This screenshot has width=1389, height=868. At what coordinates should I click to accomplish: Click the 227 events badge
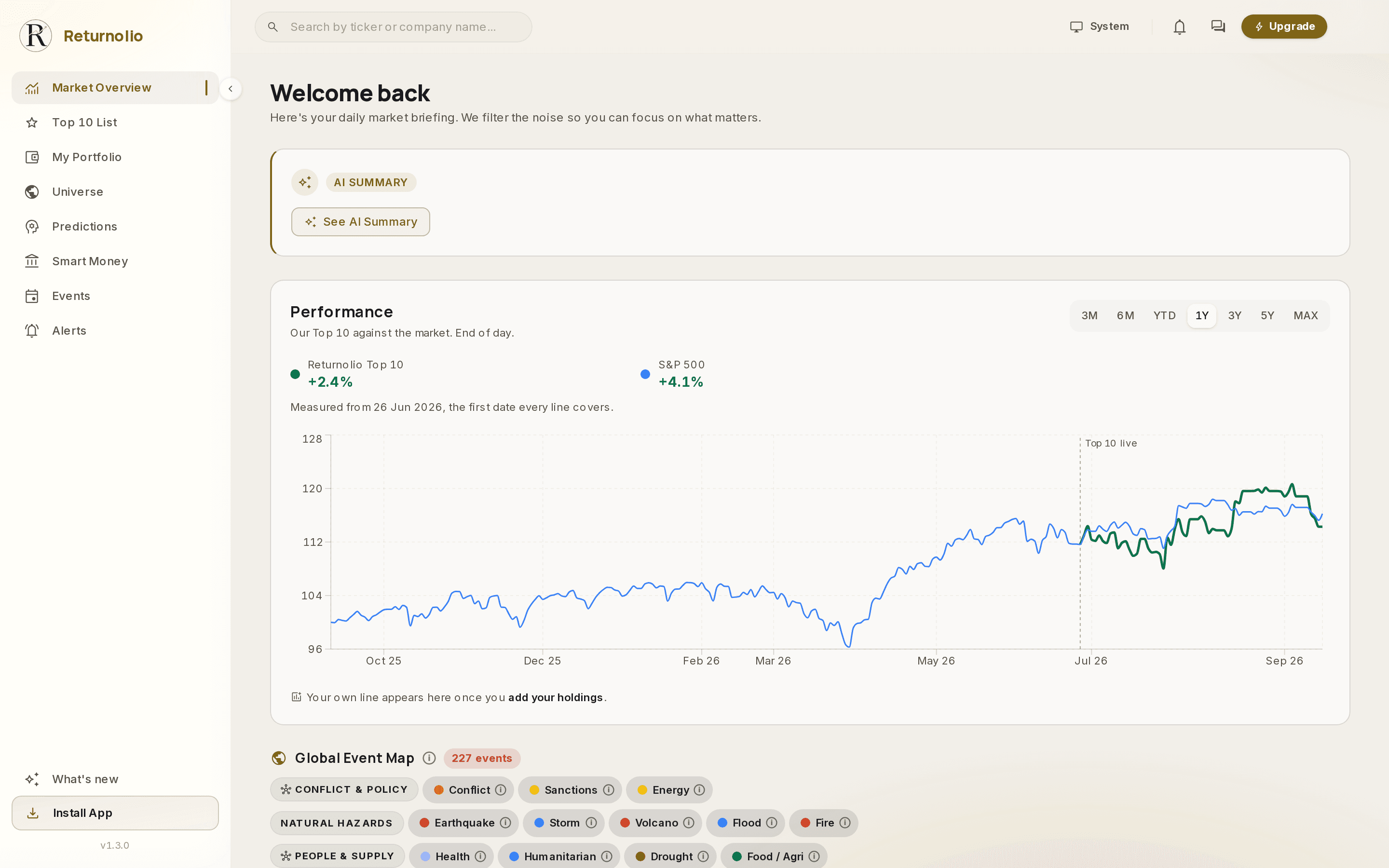pyautogui.click(x=481, y=758)
